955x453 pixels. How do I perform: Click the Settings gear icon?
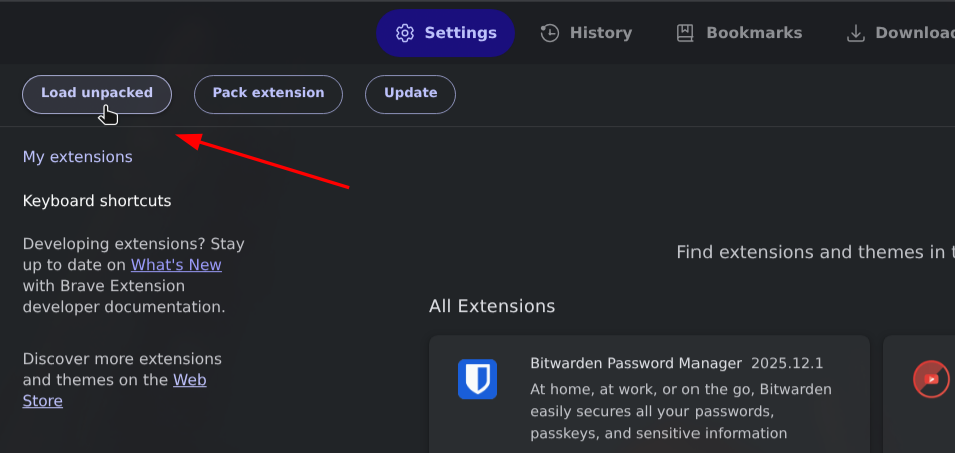pos(405,33)
